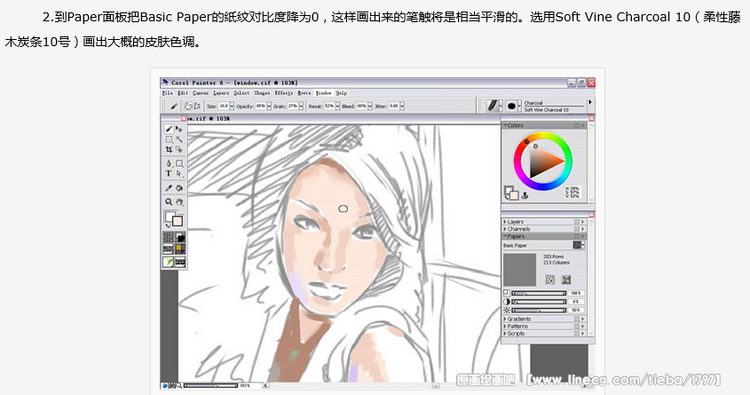Open the Opacity slider dropdown arrow
The width and height of the screenshot is (750, 395).
(269, 106)
